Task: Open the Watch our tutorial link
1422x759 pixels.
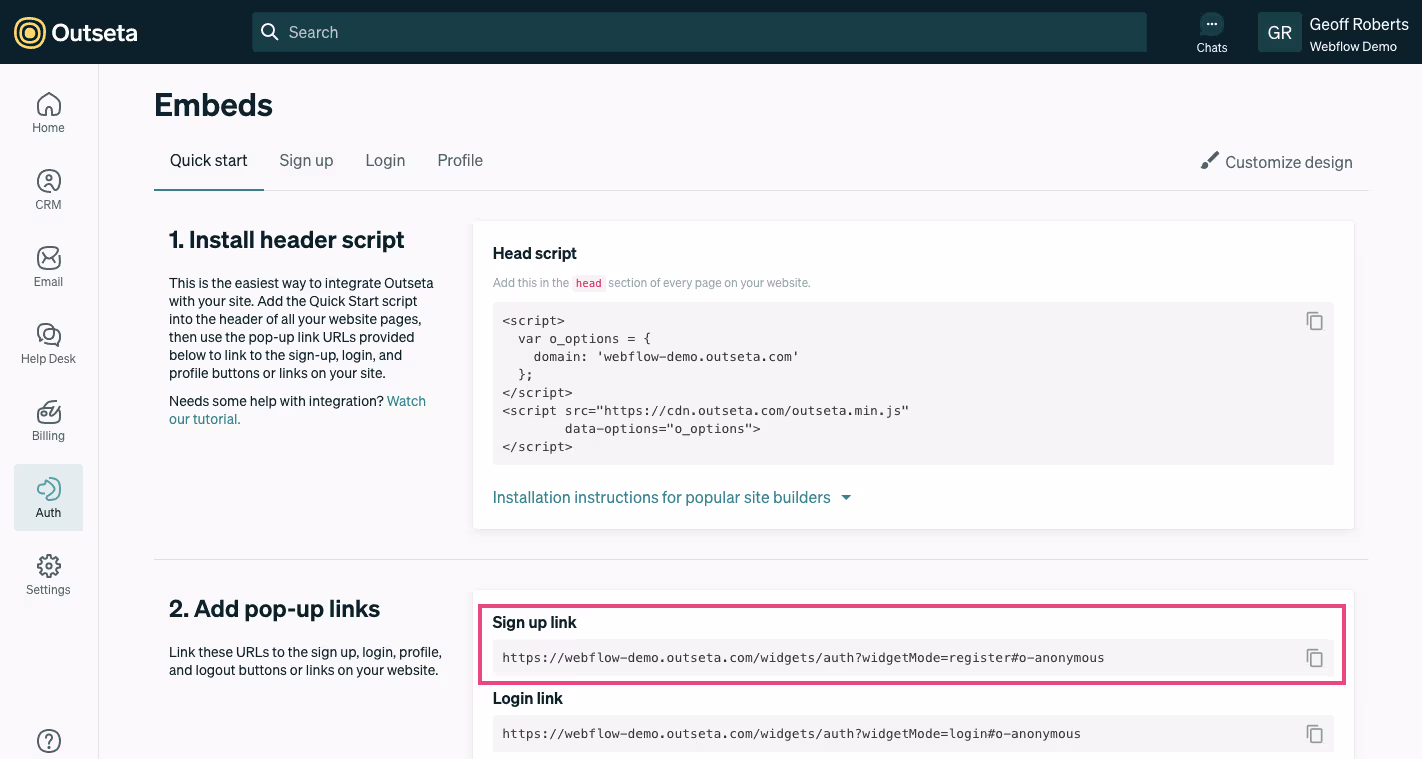Action: pos(297,410)
